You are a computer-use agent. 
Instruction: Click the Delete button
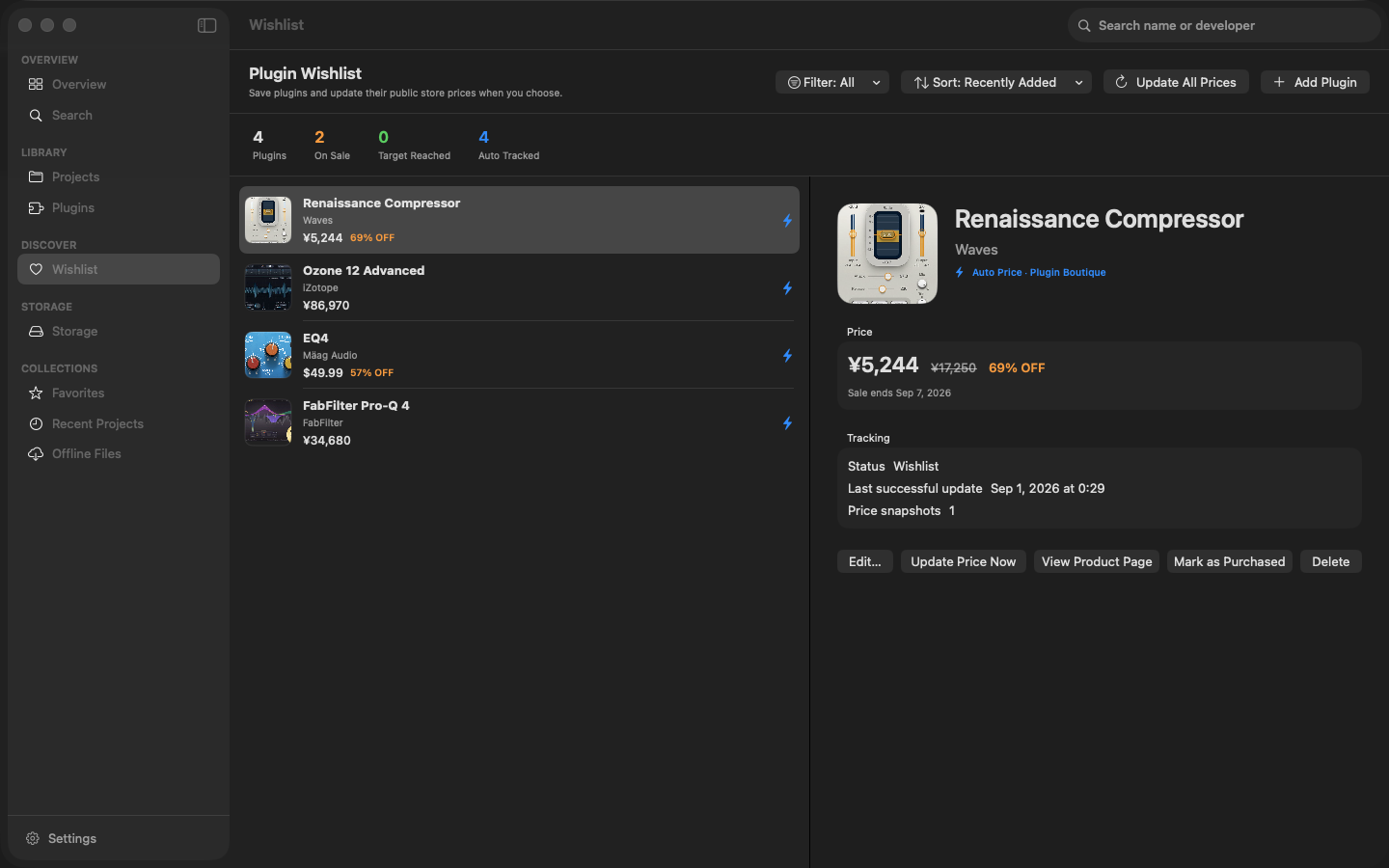click(x=1331, y=561)
